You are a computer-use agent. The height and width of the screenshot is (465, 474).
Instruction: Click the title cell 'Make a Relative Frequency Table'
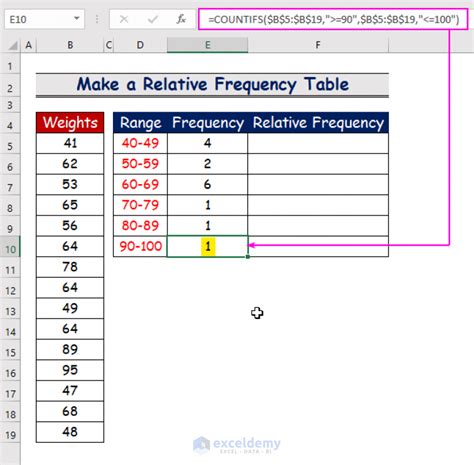(x=212, y=85)
